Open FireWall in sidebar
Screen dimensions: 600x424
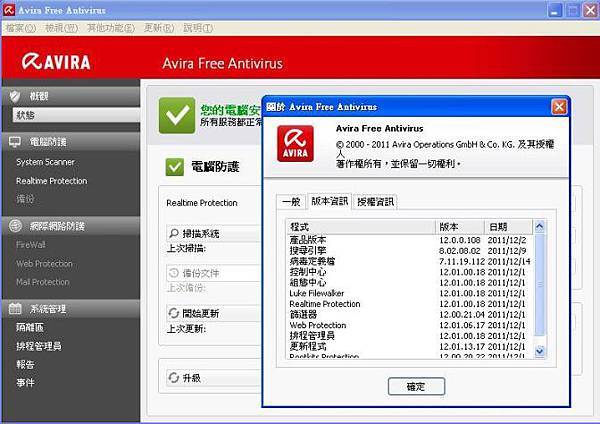pyautogui.click(x=31, y=245)
